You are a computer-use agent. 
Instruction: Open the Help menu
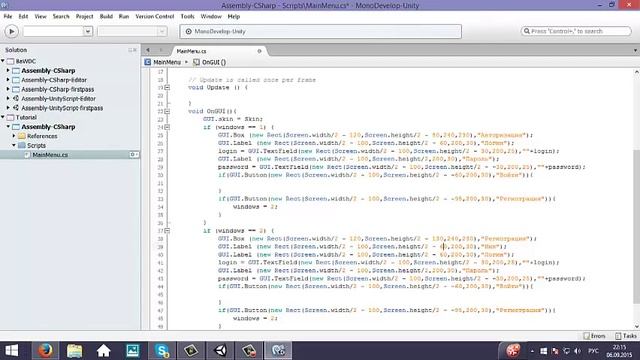tap(233, 16)
